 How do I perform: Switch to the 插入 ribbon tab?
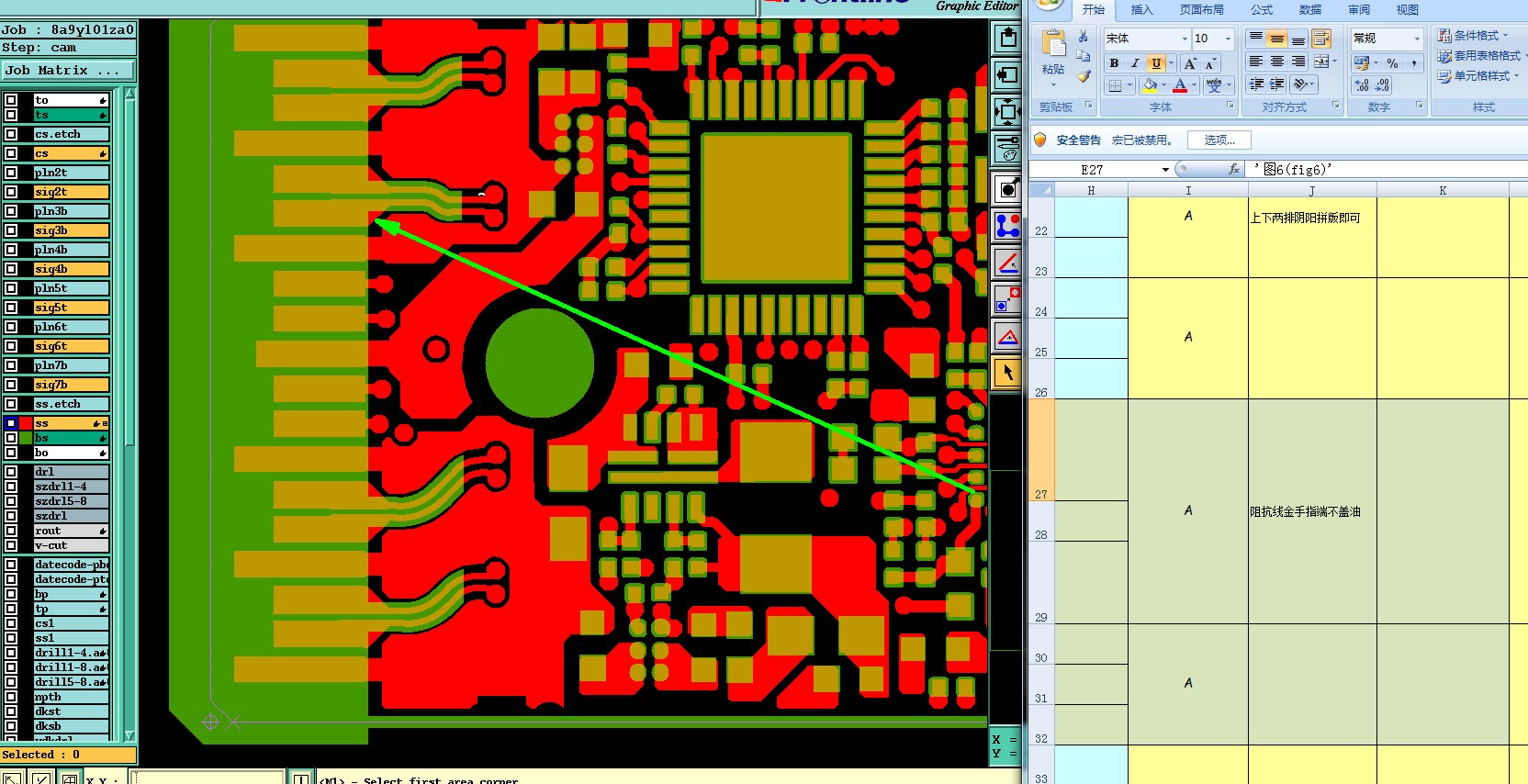[x=1141, y=10]
